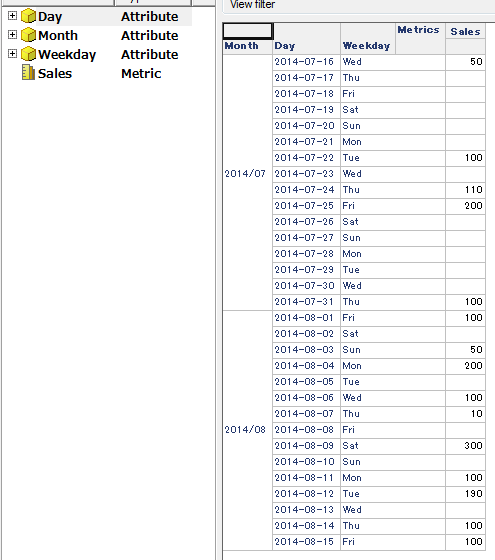
Task: Select the Day object in the list
Action: coord(50,17)
